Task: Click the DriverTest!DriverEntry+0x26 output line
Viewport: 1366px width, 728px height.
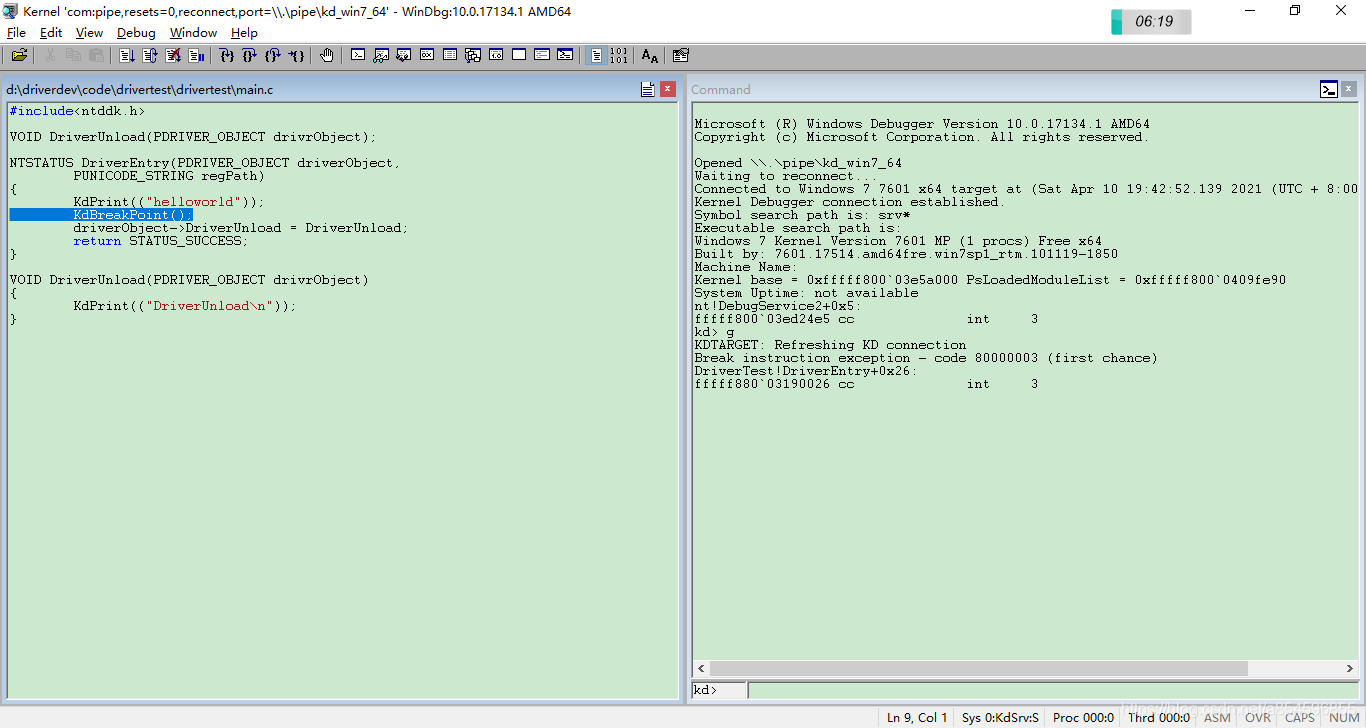Action: pos(805,371)
